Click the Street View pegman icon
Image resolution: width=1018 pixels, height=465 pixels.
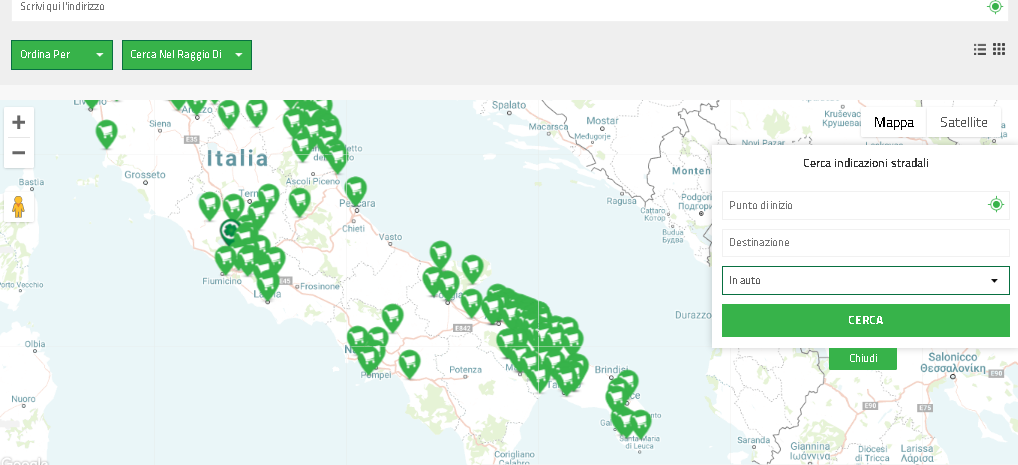coord(18,207)
